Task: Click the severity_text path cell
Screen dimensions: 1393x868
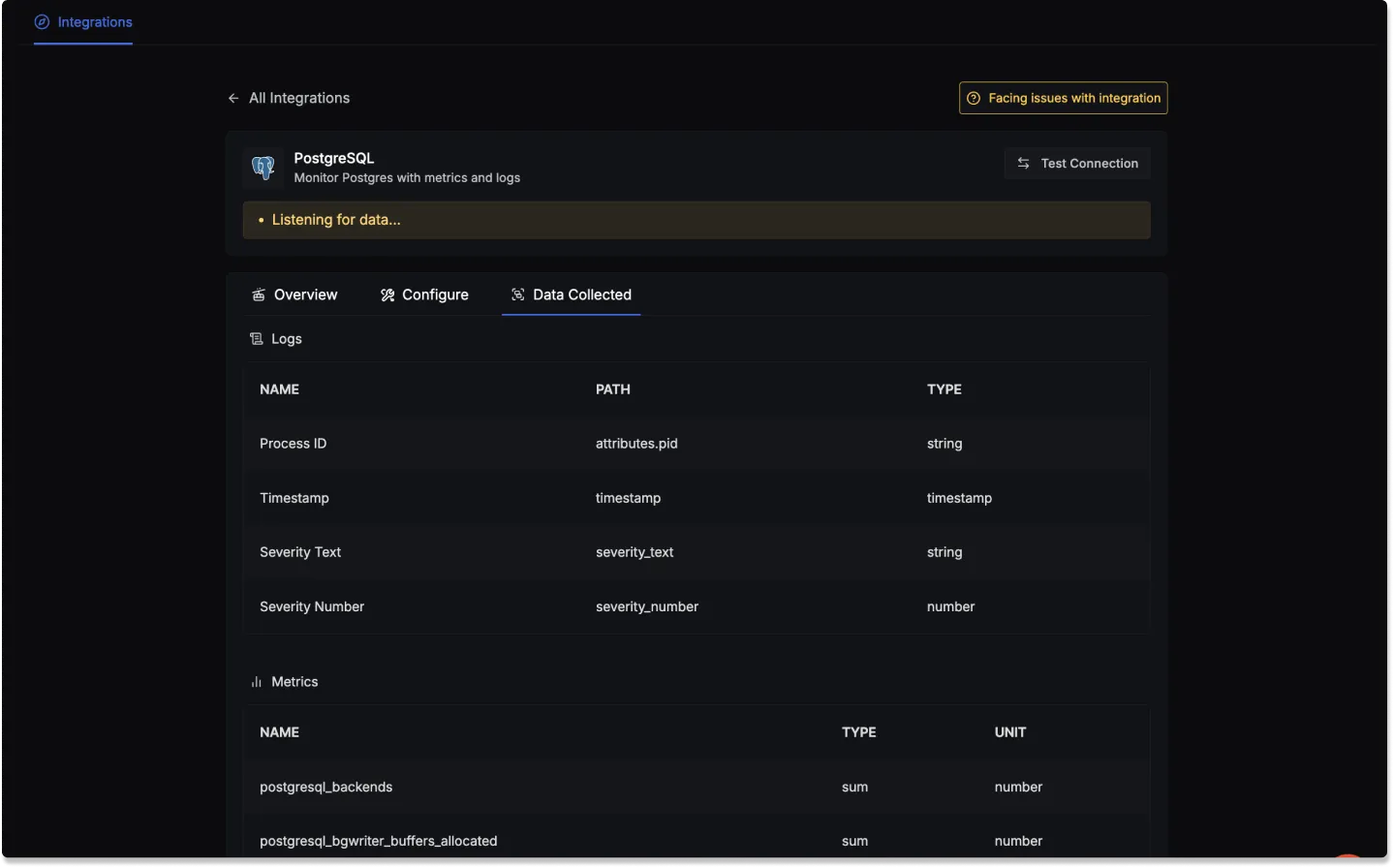Action: (x=635, y=552)
